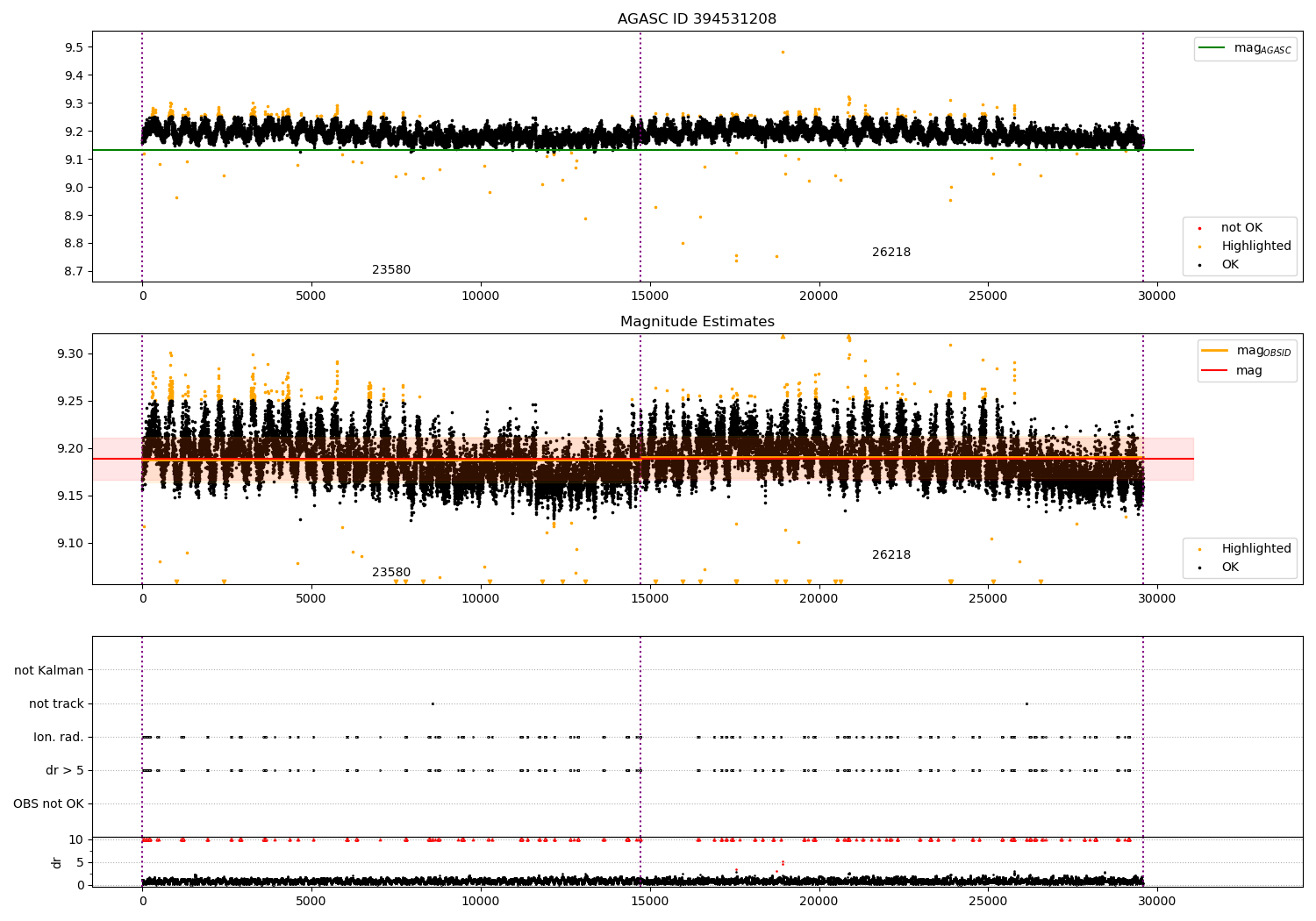Image resolution: width=1316 pixels, height=921 pixels.
Task: Click the '23580' obsid label in the middle plot
Action: click(x=391, y=573)
